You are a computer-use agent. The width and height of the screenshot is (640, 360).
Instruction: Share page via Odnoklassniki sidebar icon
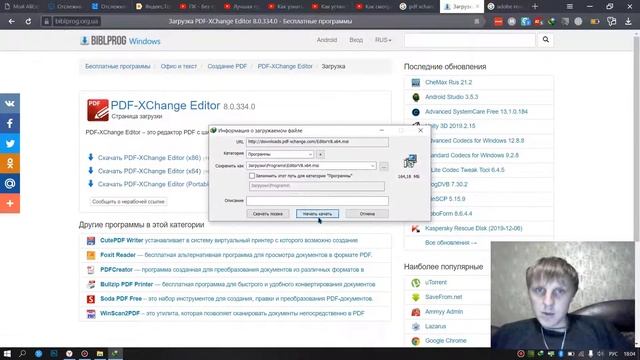point(10,163)
